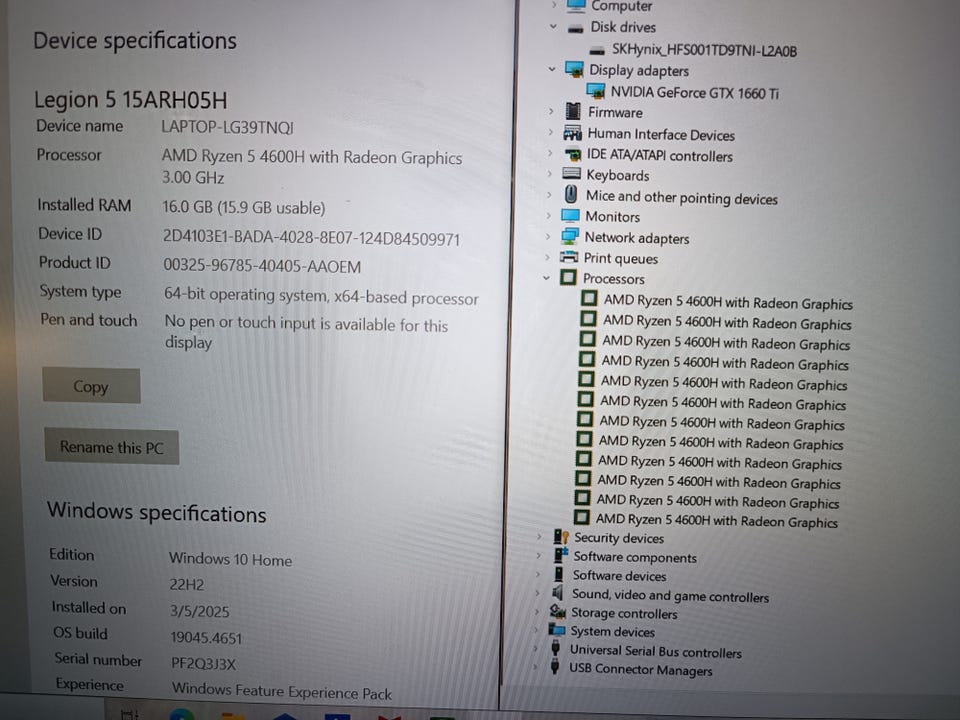
Task: Expand the Network adapters node
Action: (x=547, y=236)
